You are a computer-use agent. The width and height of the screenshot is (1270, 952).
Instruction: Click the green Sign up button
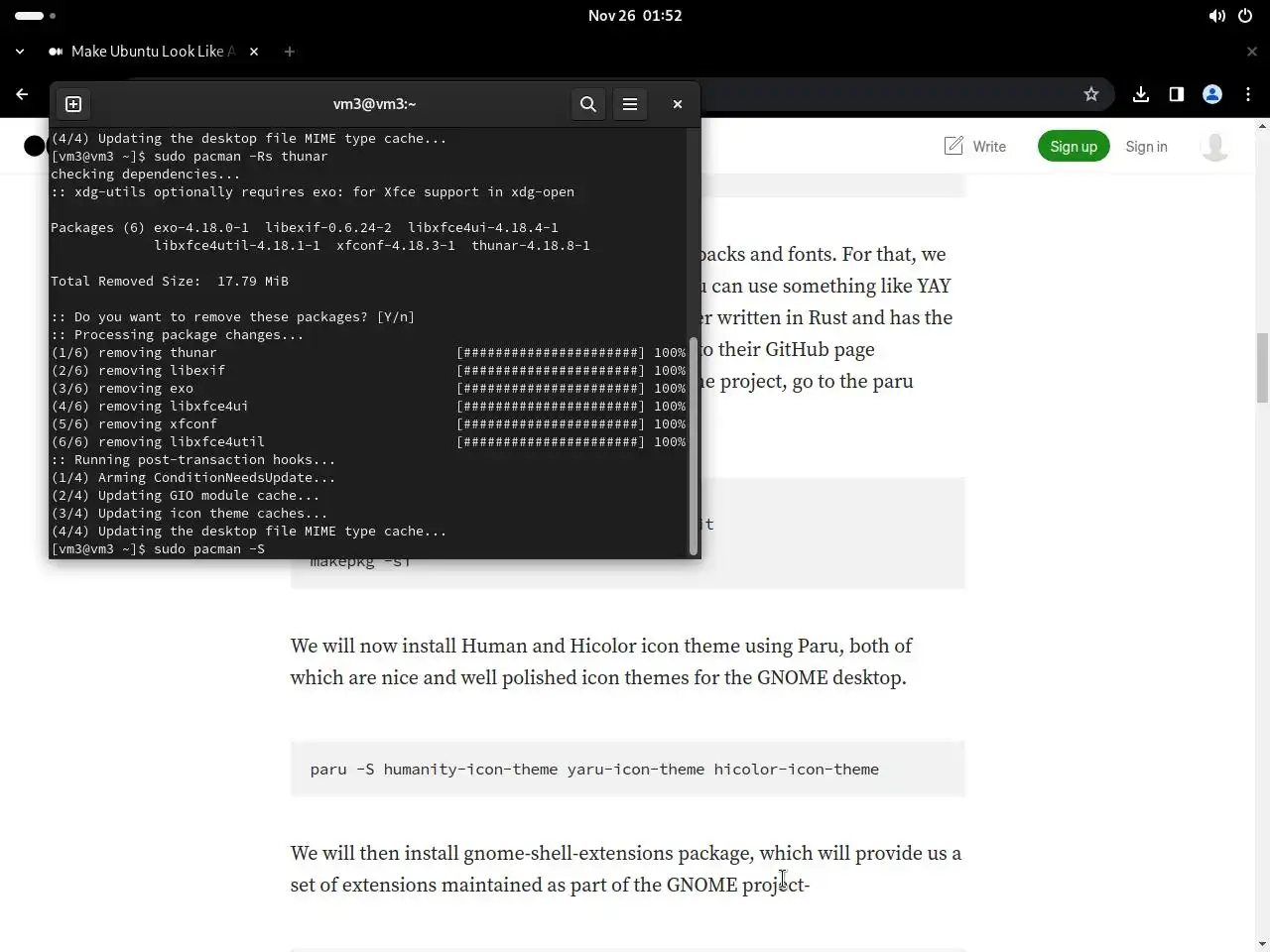tap(1074, 147)
